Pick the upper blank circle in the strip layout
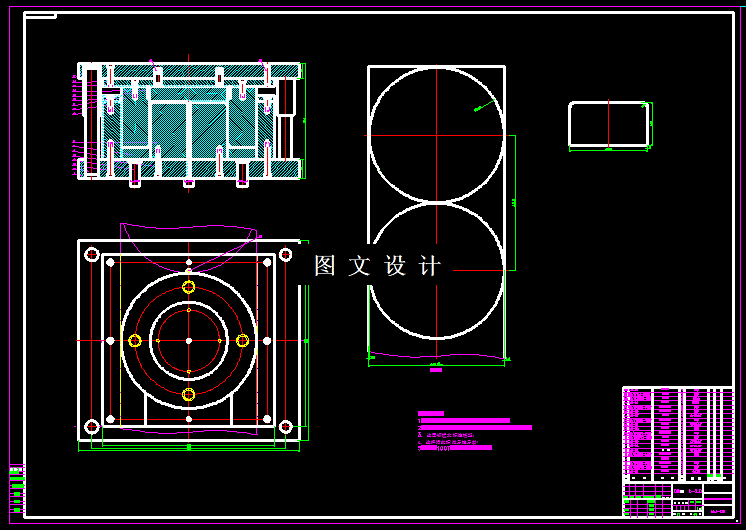746x530 pixels. tap(436, 135)
